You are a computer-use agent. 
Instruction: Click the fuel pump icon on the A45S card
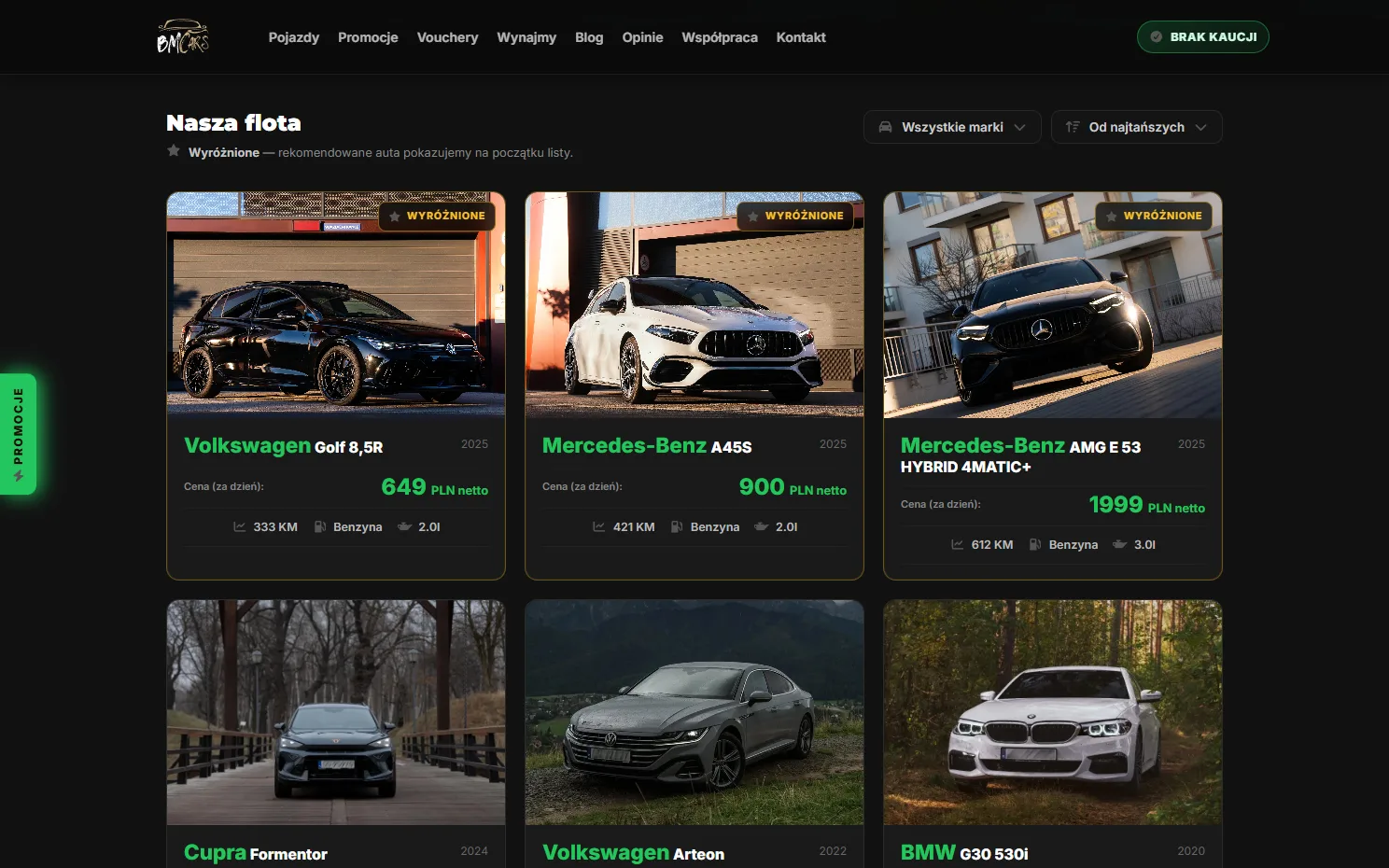678,527
